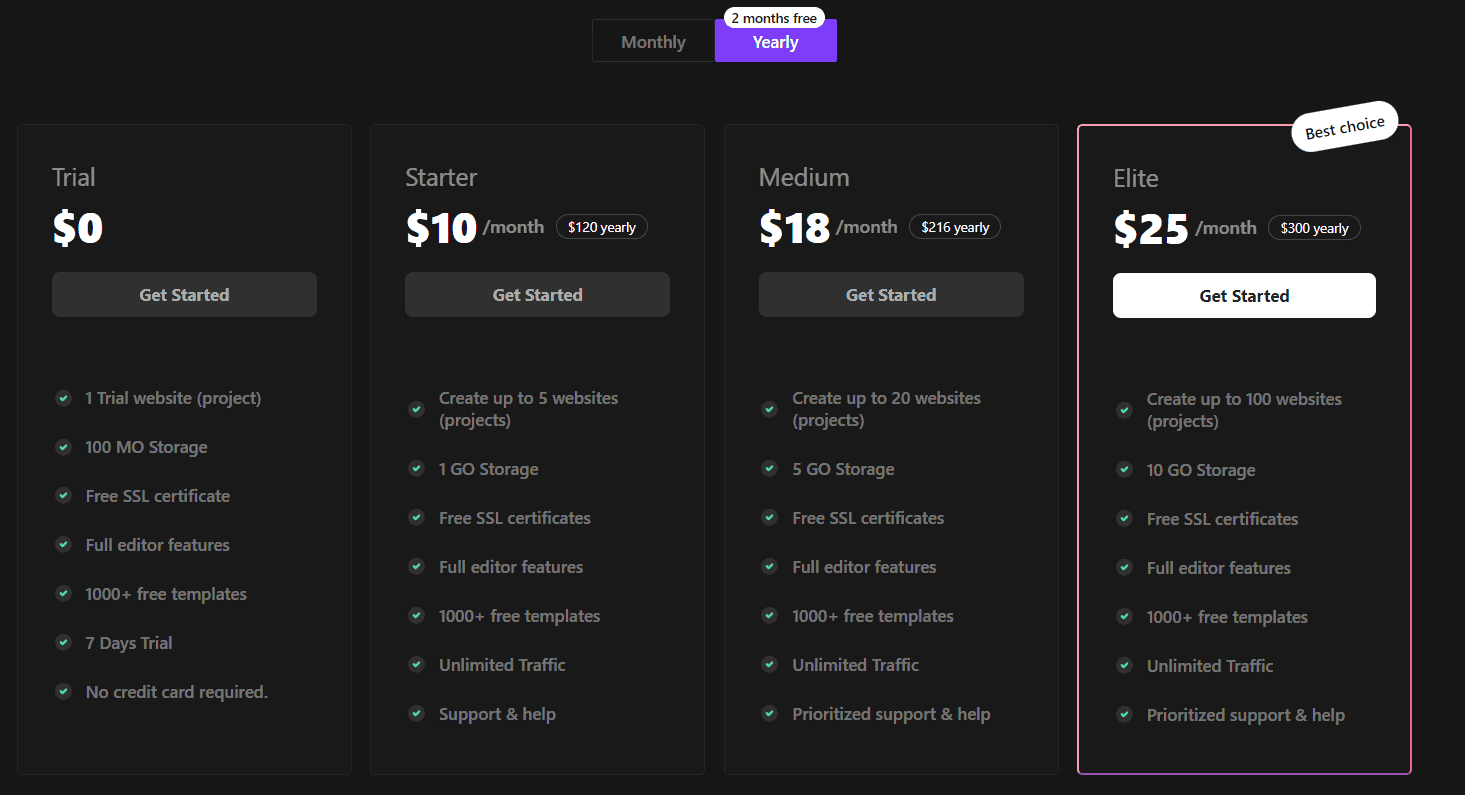The image size is (1465, 795).
Task: Click the '$120 yearly' price pill
Action: [601, 226]
